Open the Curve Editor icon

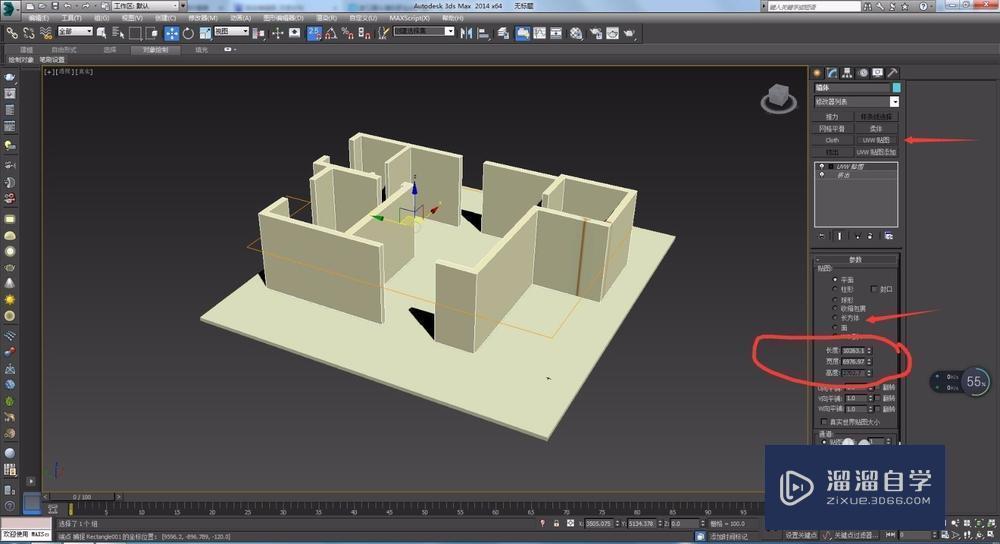(x=540, y=33)
